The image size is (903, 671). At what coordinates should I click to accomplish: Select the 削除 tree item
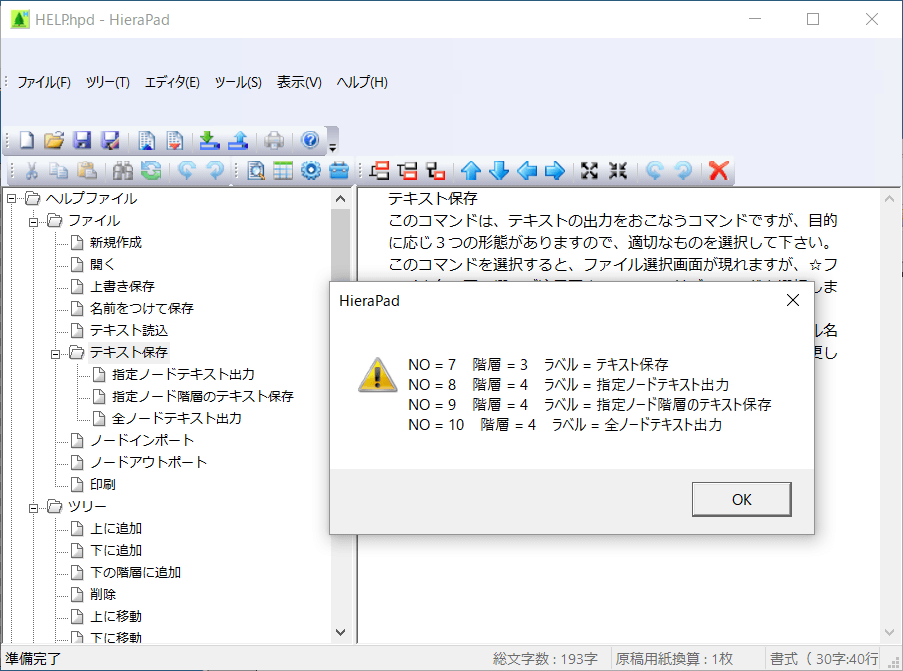[x=103, y=594]
